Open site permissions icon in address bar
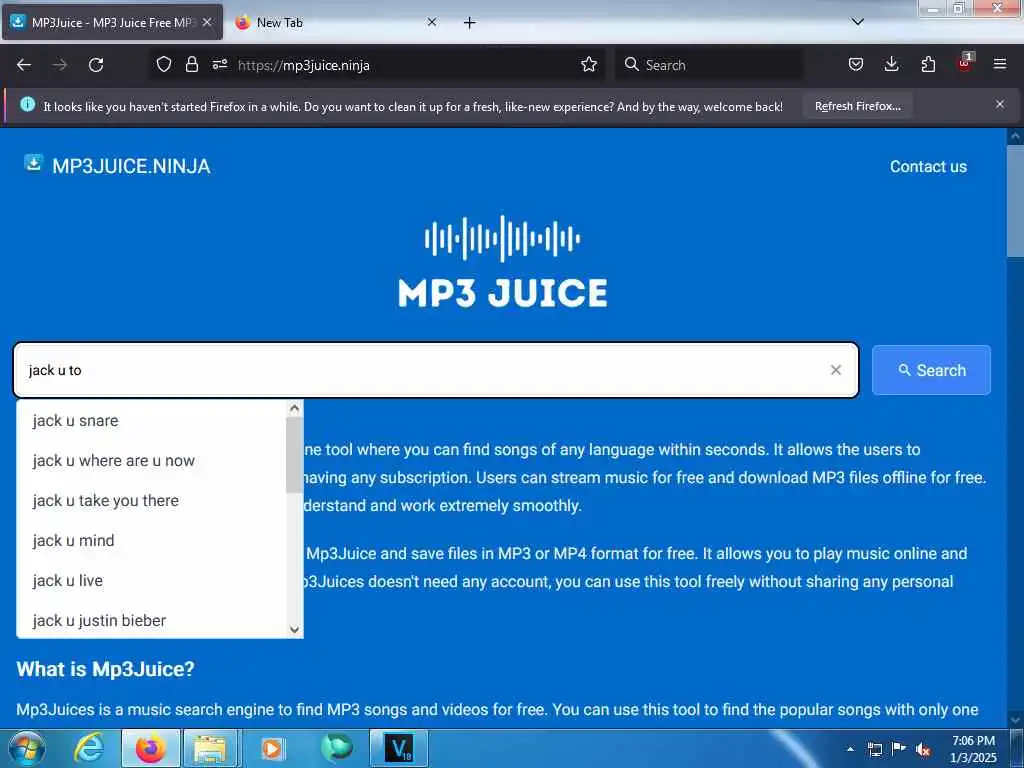 click(x=220, y=65)
